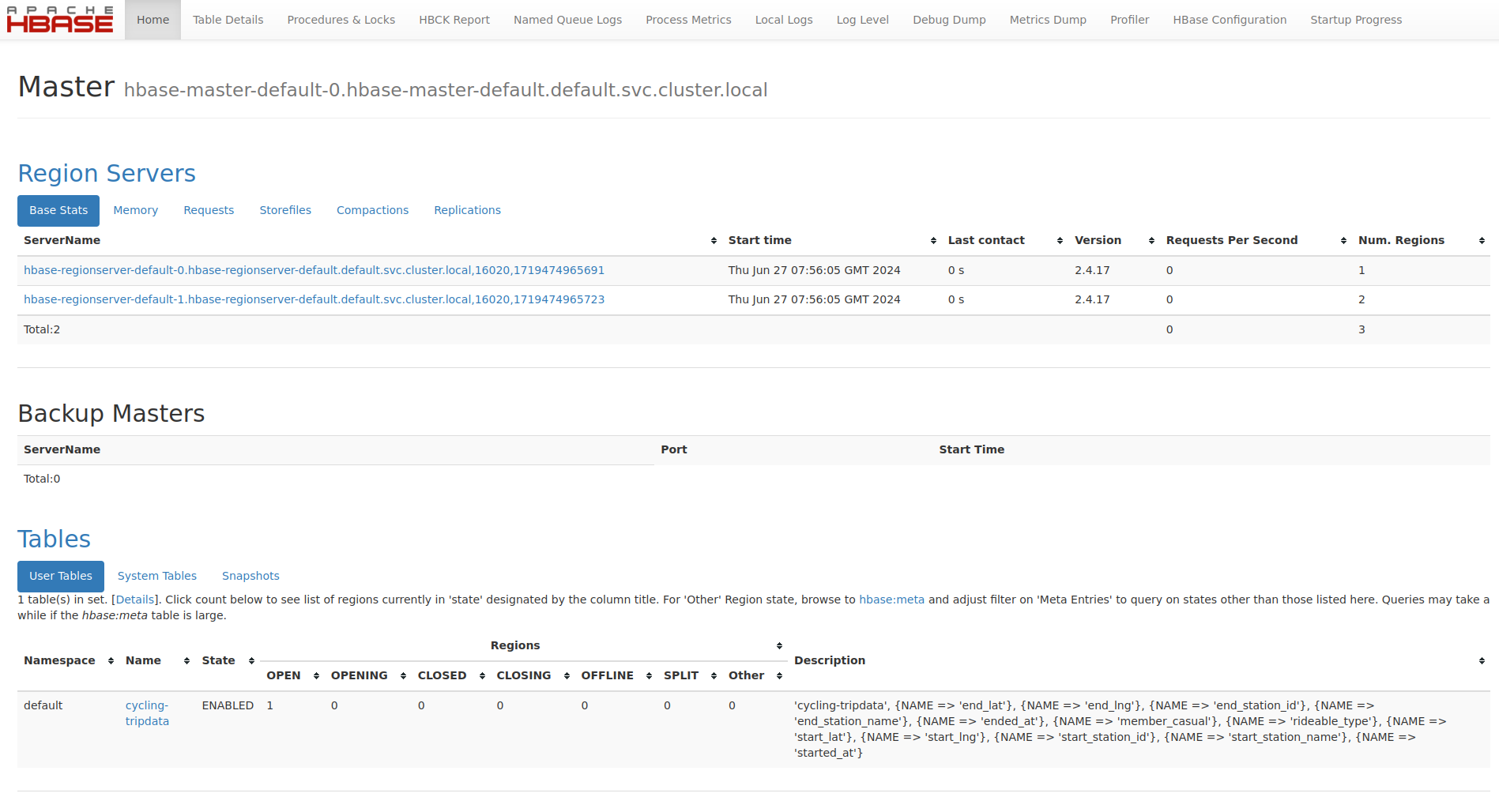1499x812 pixels.
Task: Switch to the Memory stats tab
Action: [135, 210]
